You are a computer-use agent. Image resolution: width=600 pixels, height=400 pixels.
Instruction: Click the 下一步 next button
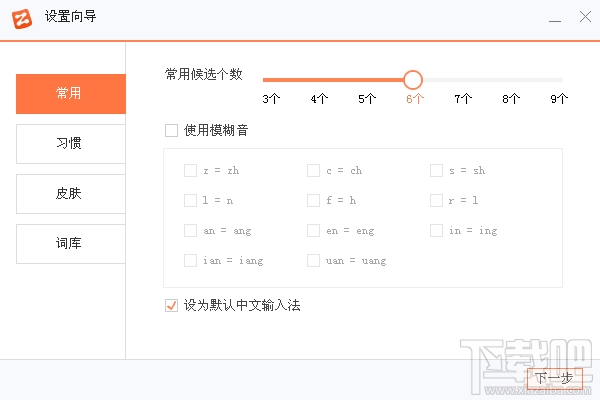pyautogui.click(x=555, y=379)
